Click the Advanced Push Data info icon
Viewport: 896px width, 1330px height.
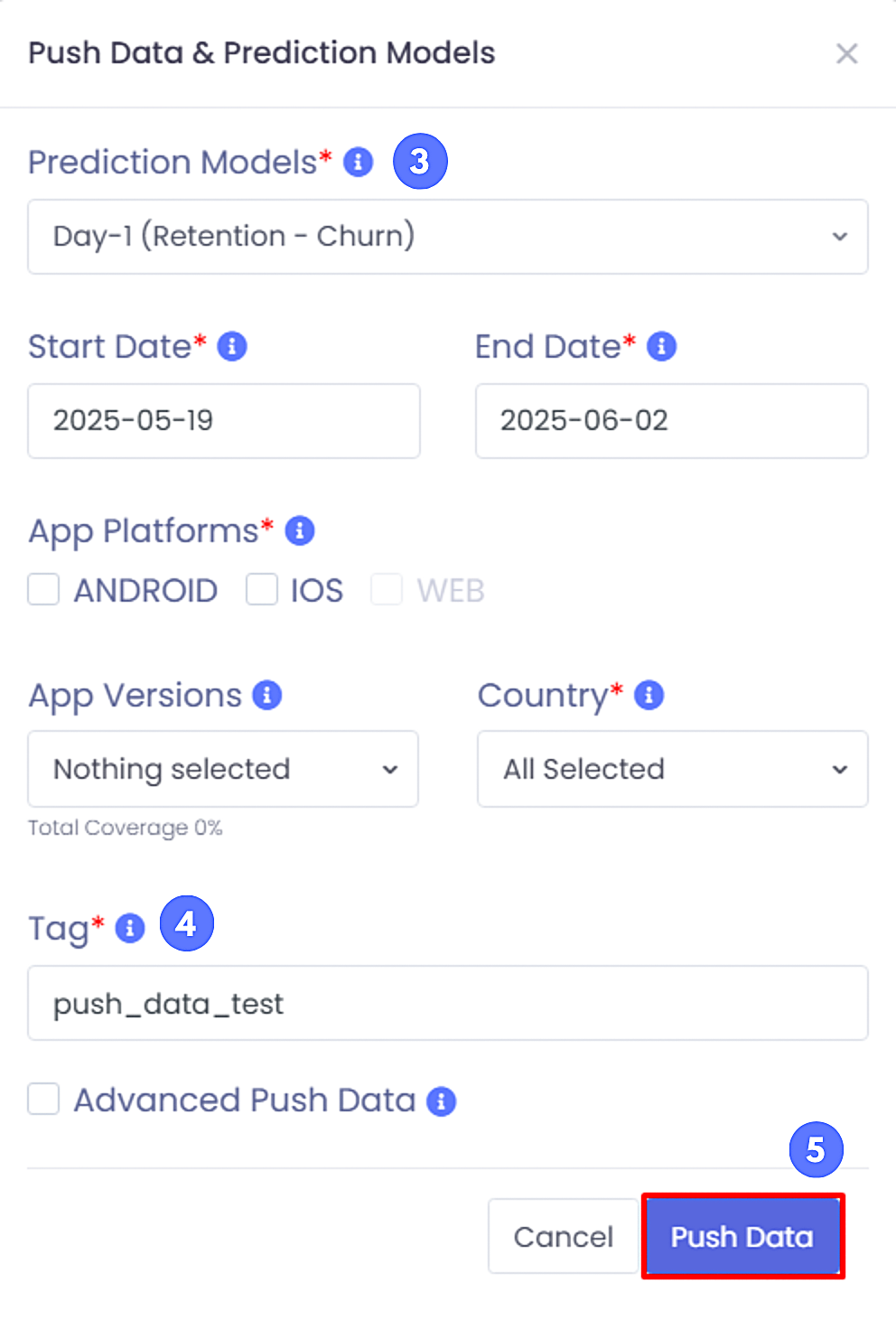click(x=441, y=1101)
